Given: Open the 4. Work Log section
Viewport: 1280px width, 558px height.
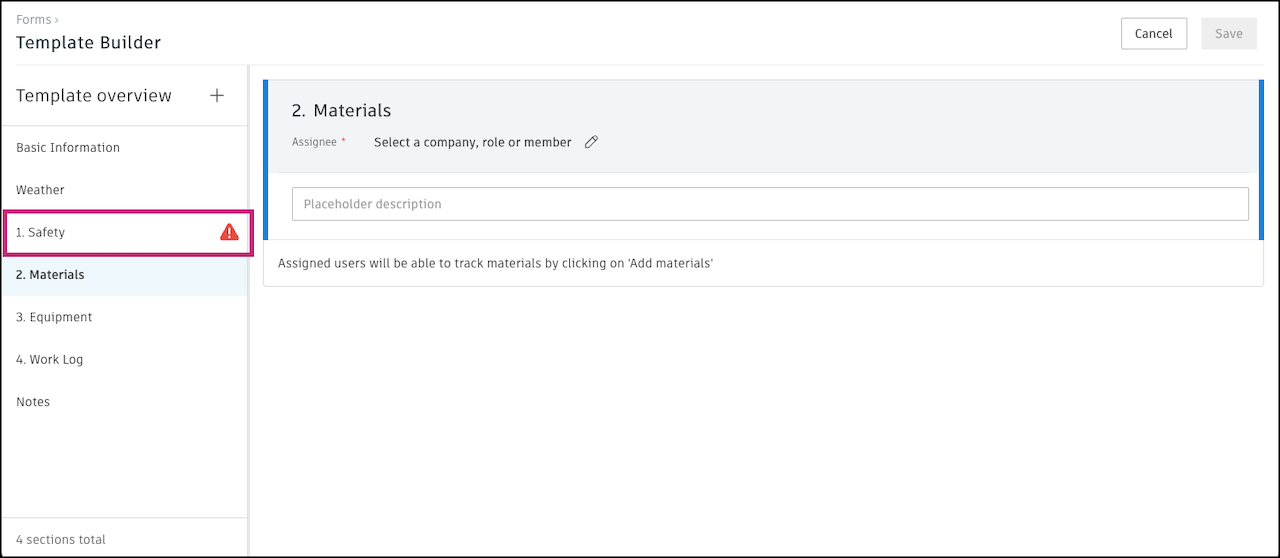Looking at the screenshot, I should point(50,360).
